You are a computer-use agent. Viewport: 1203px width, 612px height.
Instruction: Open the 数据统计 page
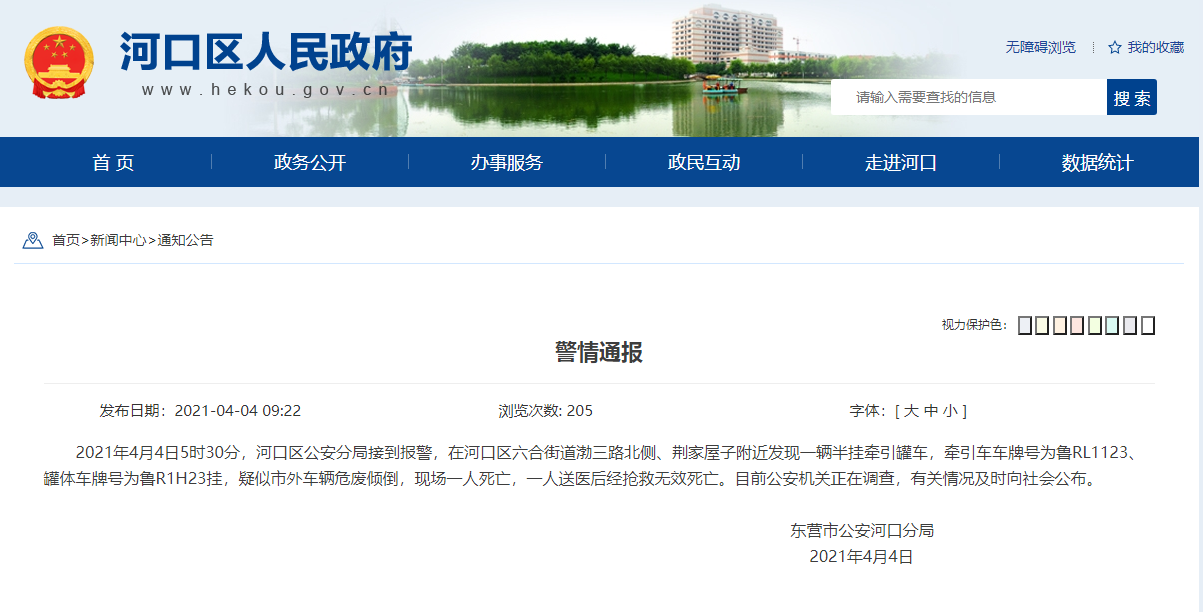[x=1098, y=163]
